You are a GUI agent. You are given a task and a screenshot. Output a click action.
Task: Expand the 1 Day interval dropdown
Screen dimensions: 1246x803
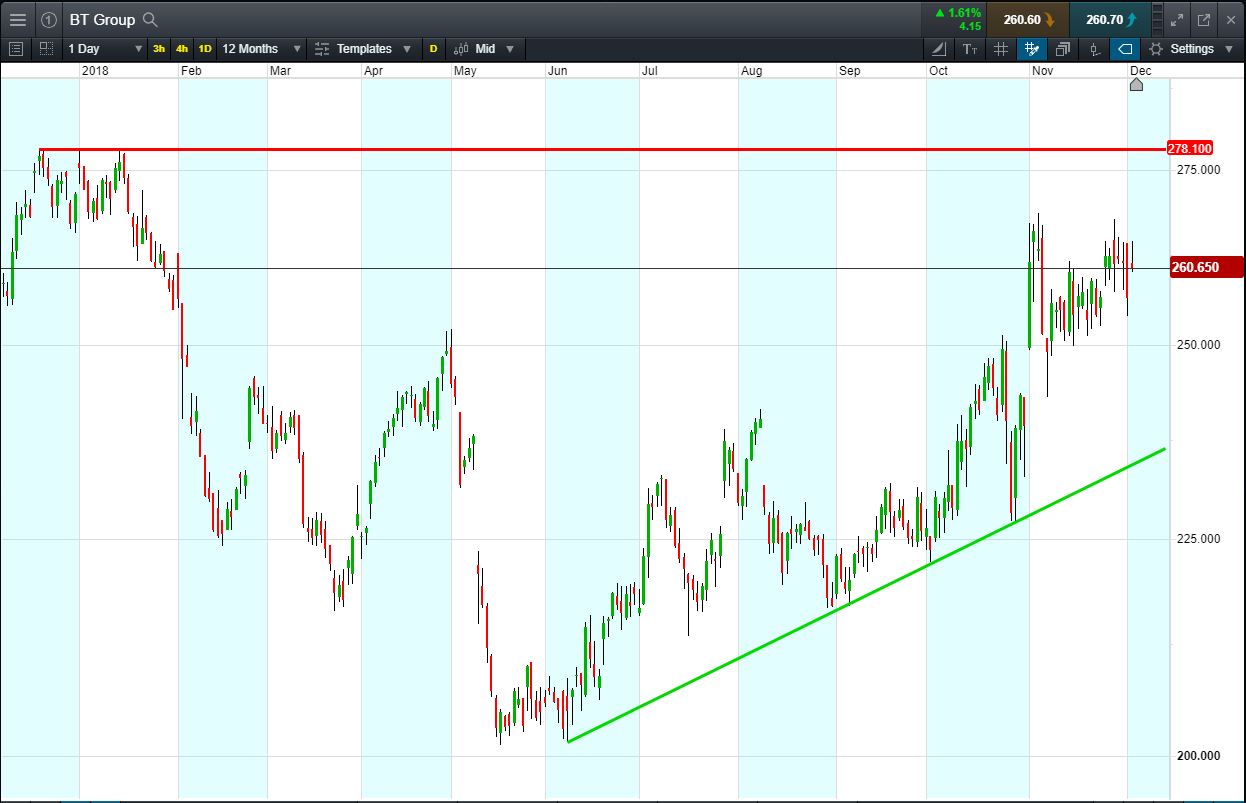click(105, 48)
